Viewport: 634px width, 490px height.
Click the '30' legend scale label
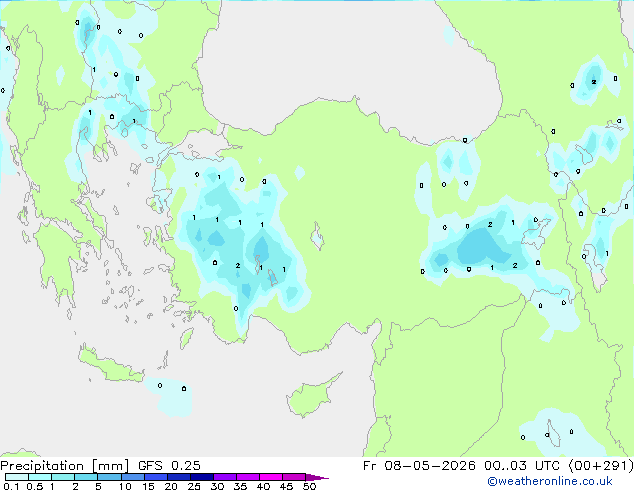pyautogui.click(x=217, y=486)
